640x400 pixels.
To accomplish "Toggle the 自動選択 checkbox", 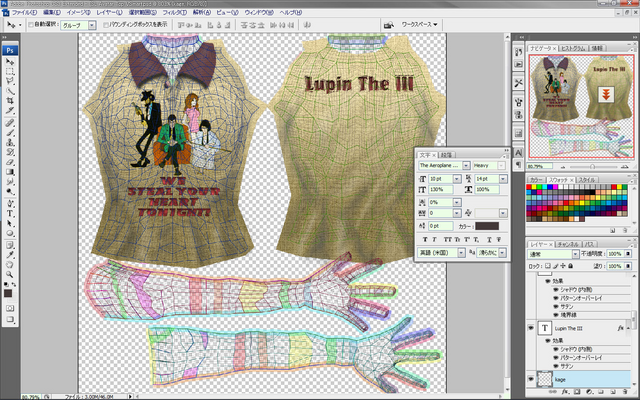I will pyautogui.click(x=31, y=25).
